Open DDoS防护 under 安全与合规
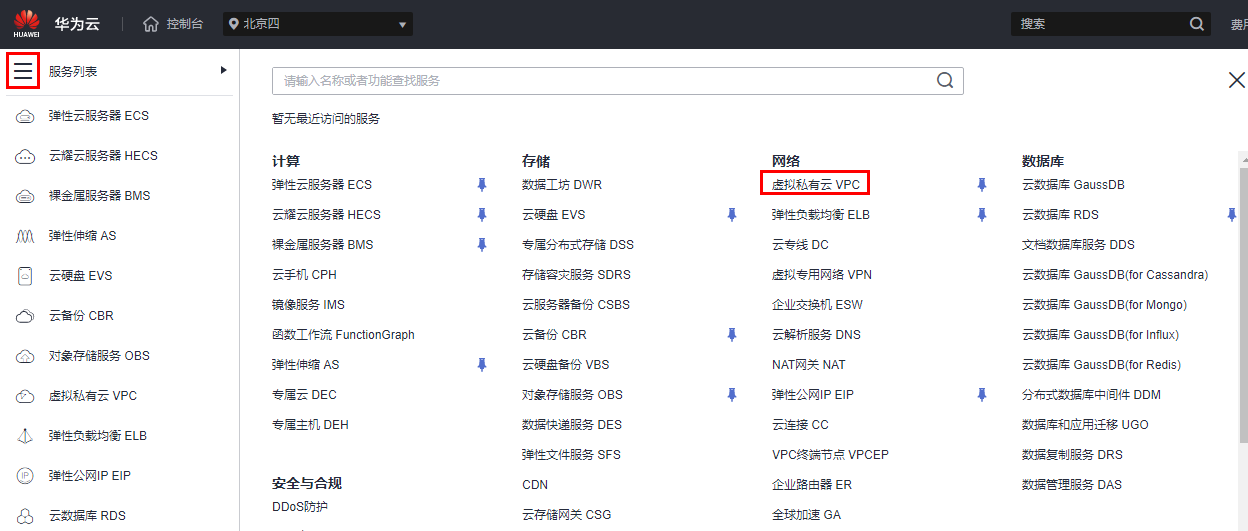 (300, 507)
